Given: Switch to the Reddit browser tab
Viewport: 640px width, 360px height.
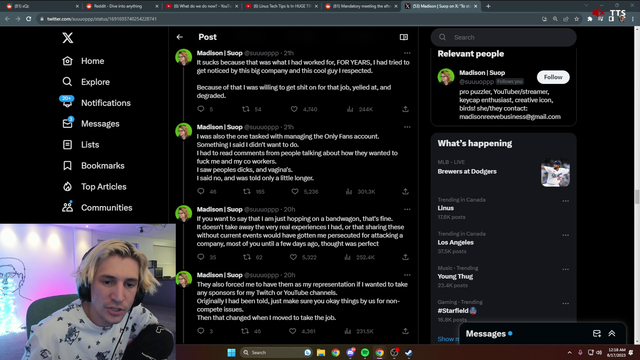Looking at the screenshot, I should coord(121,6).
